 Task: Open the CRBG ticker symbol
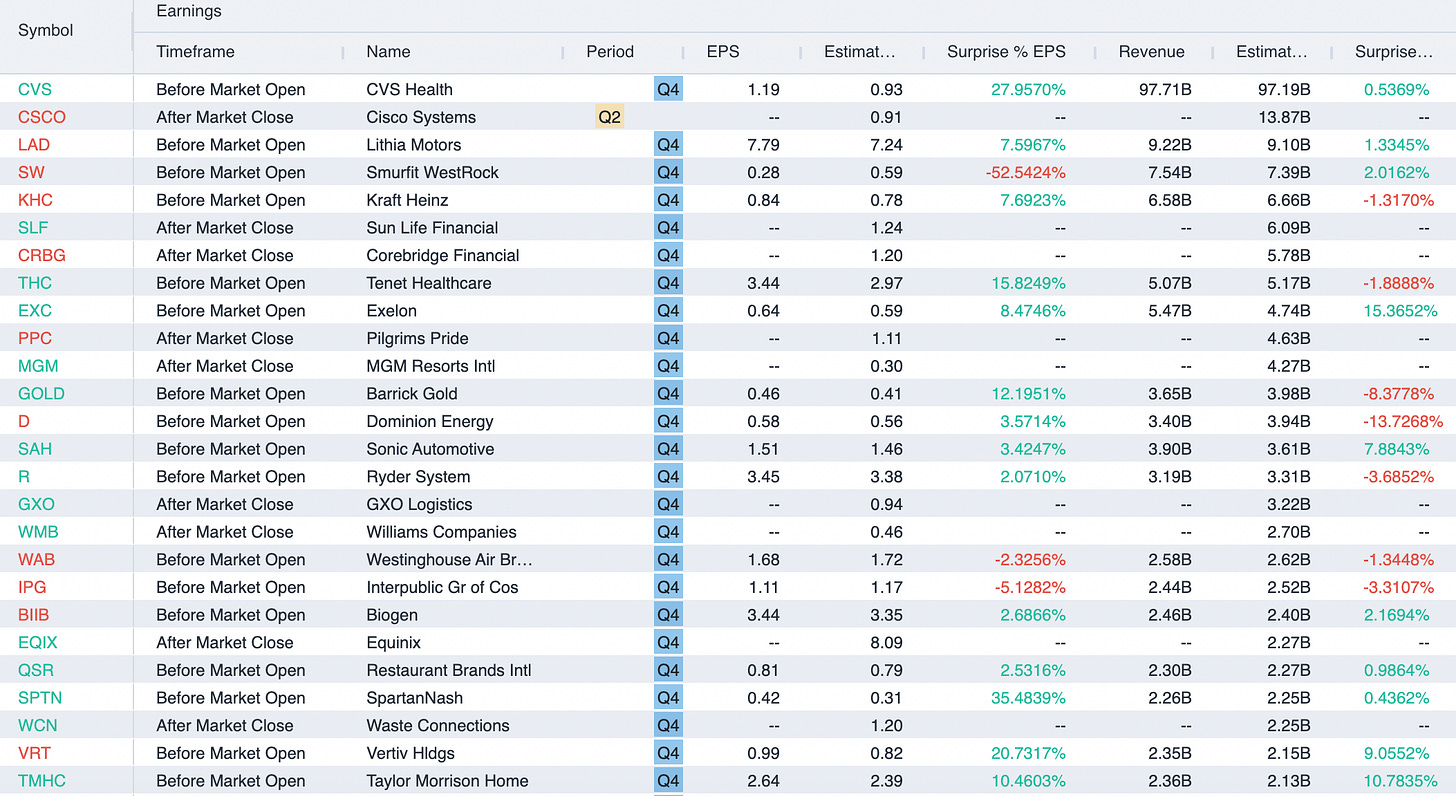coord(41,256)
